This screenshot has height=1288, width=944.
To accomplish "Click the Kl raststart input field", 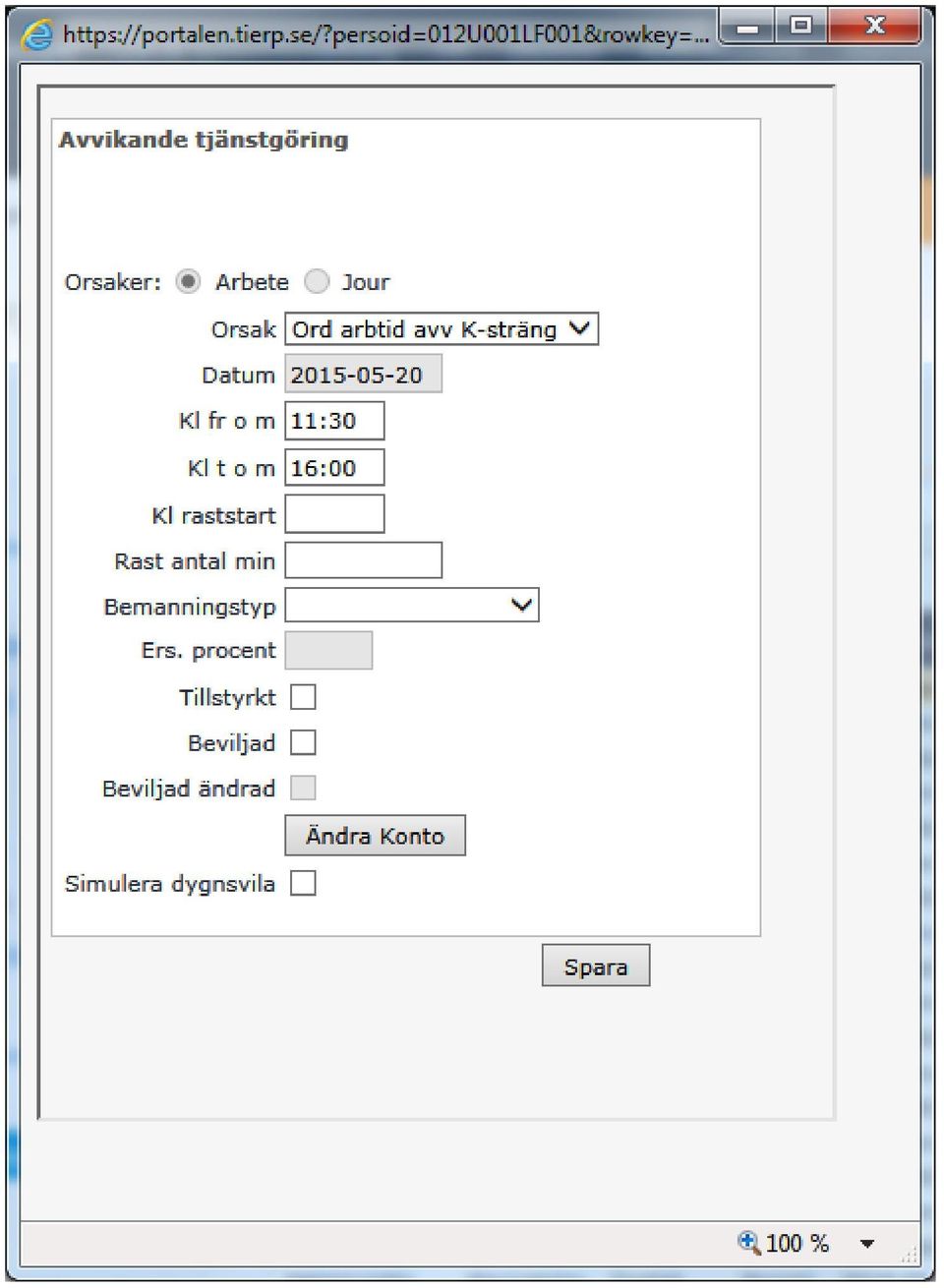I will (x=334, y=514).
